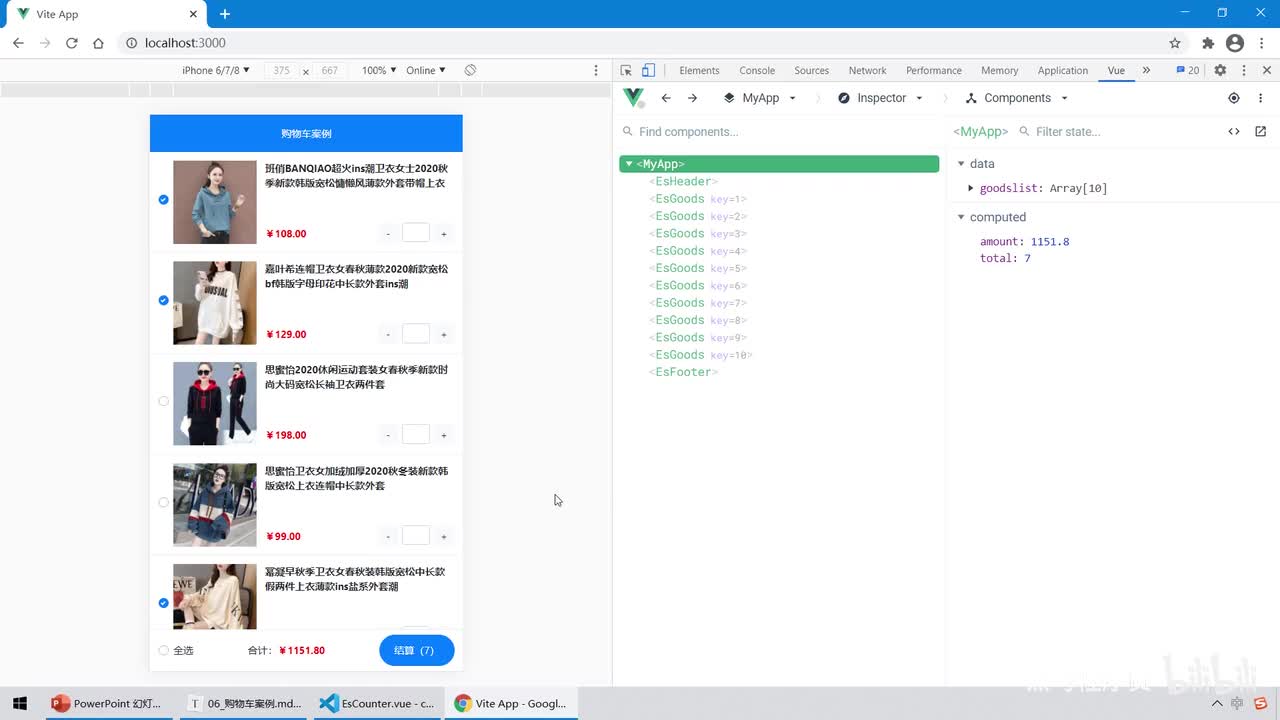Select component in page target icon
Viewport: 1280px width, 720px height.
pyautogui.click(x=1234, y=98)
